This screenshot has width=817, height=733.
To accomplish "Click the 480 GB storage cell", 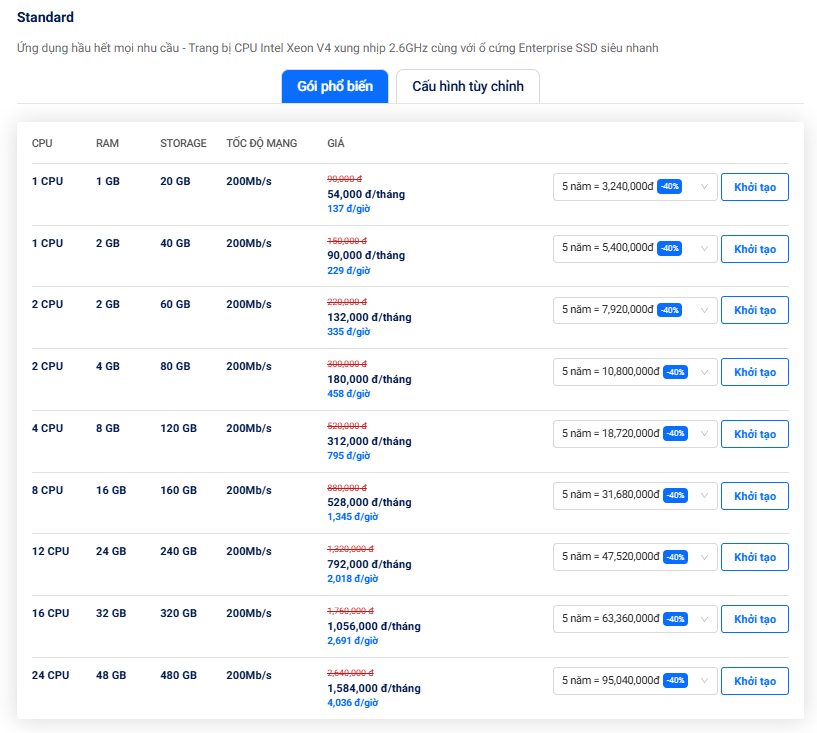I will click(178, 675).
